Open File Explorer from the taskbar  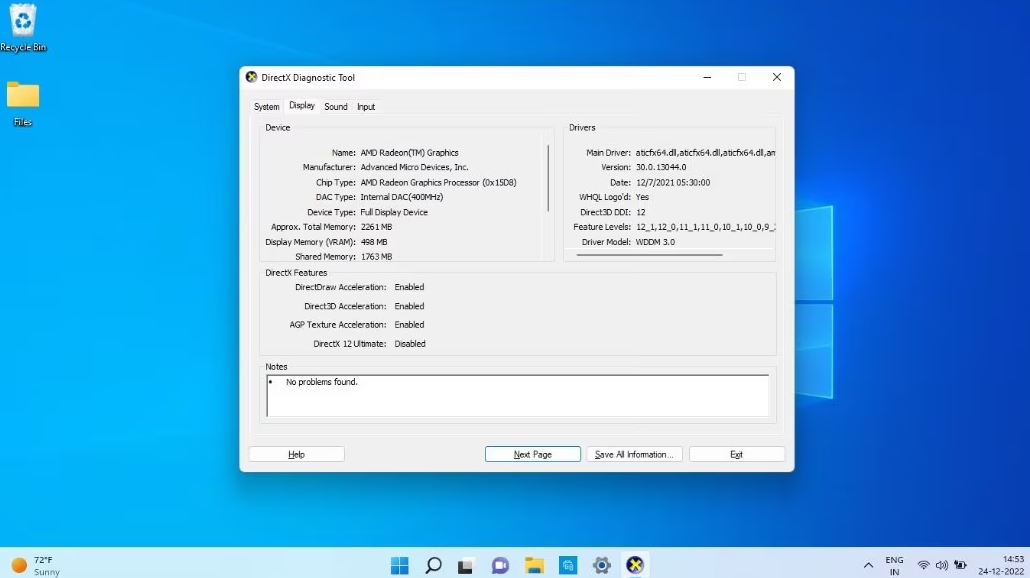(534, 565)
